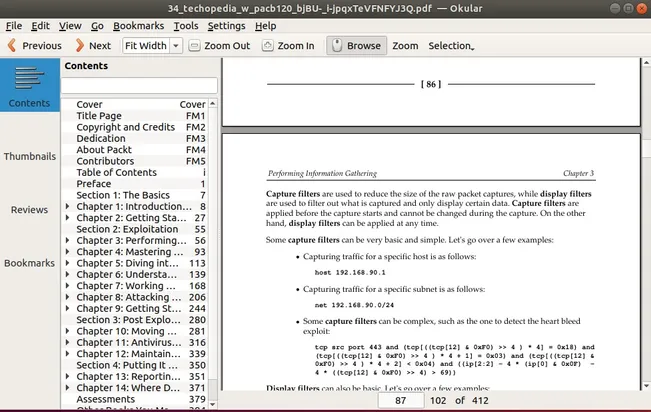This screenshot has width=651, height=412.
Task: Open the Settings menu
Action: [x=226, y=25]
